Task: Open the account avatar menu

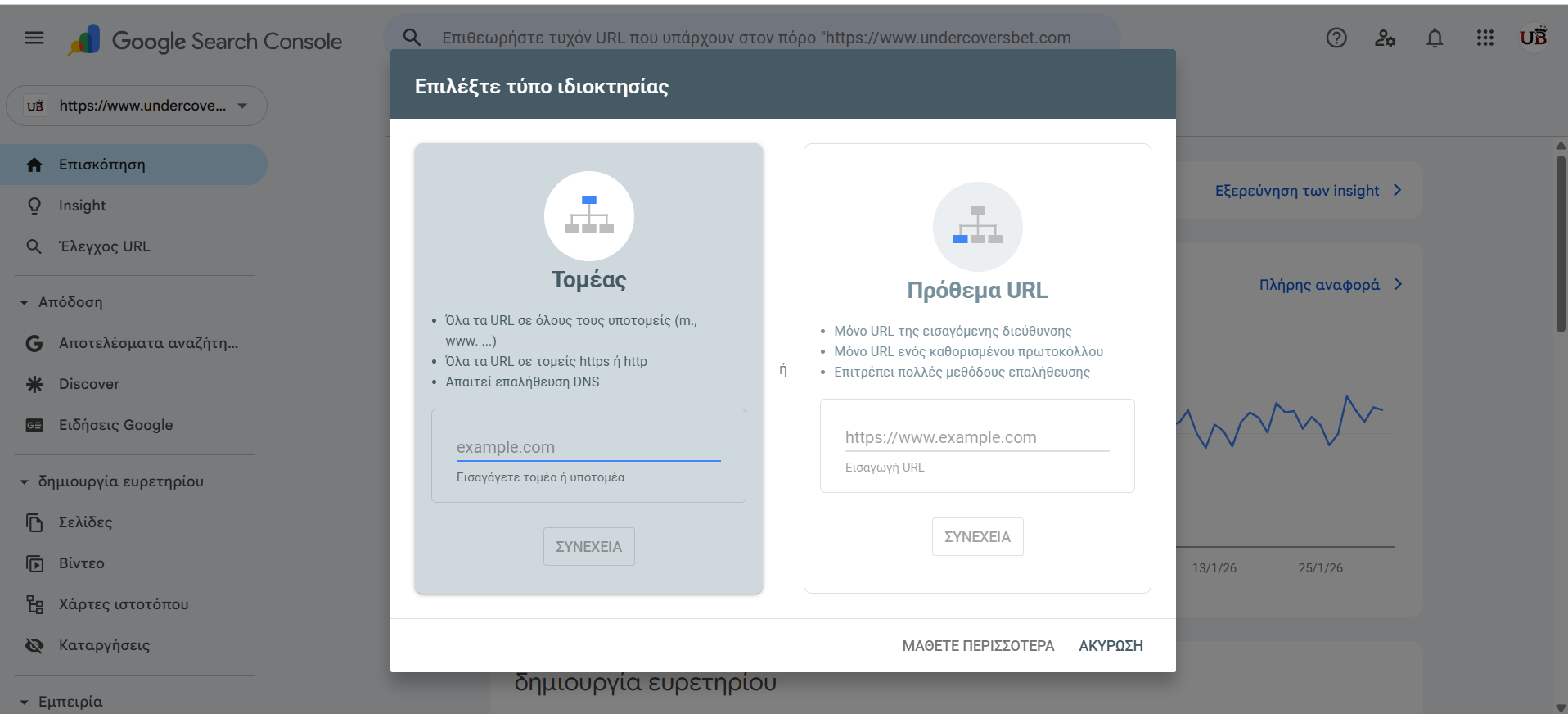Action: 1533,38
